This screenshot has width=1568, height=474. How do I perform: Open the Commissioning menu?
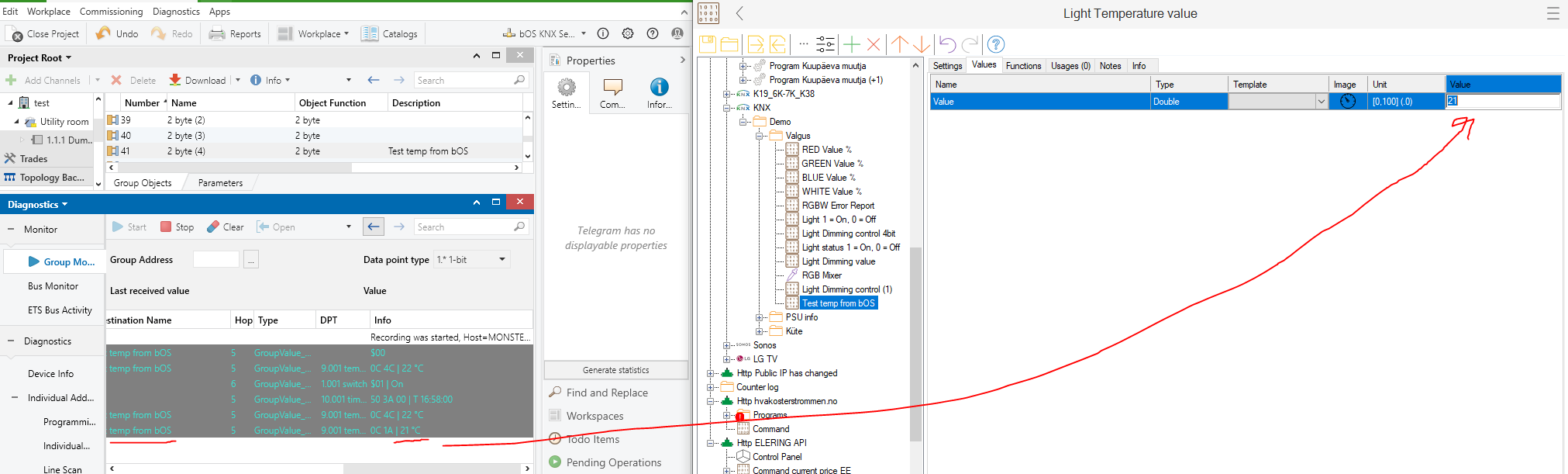111,12
